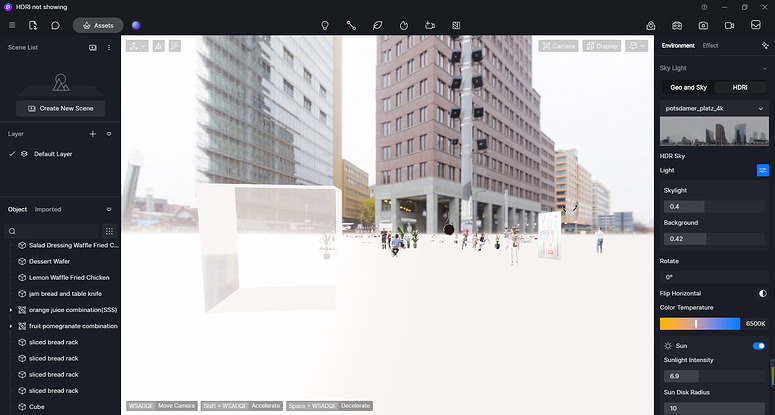Select the light bulb tool

(325, 25)
